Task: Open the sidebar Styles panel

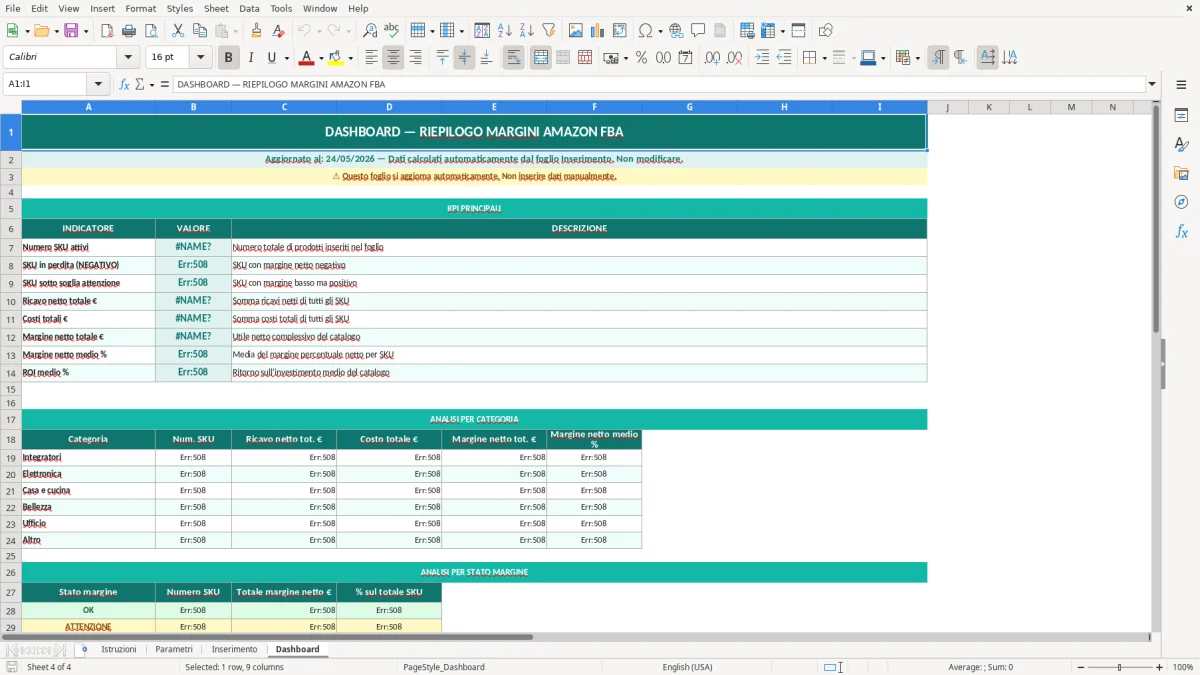Action: (1181, 145)
